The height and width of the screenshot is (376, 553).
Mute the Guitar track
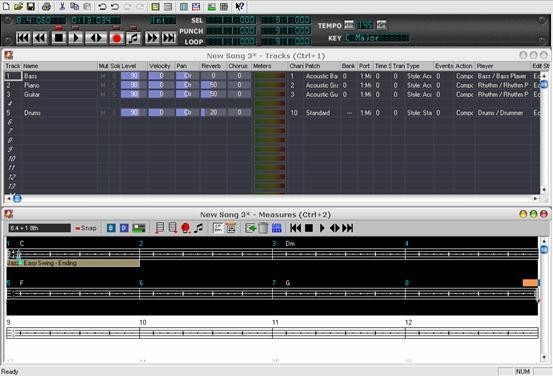point(103,94)
